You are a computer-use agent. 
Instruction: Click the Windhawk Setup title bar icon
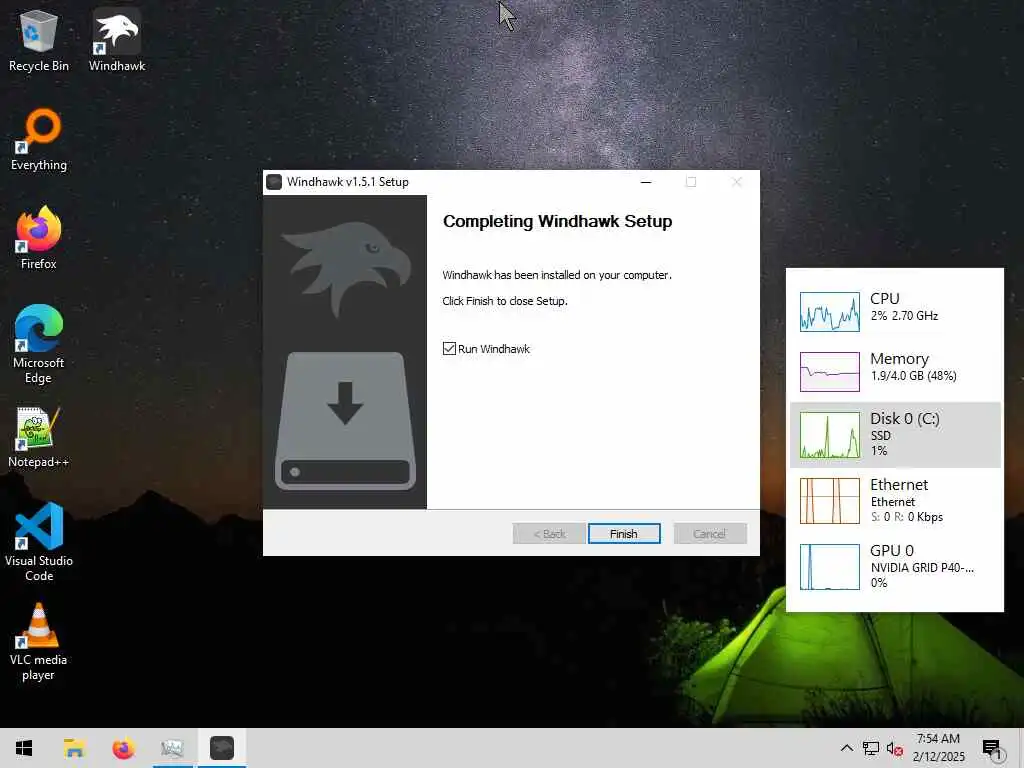[274, 182]
